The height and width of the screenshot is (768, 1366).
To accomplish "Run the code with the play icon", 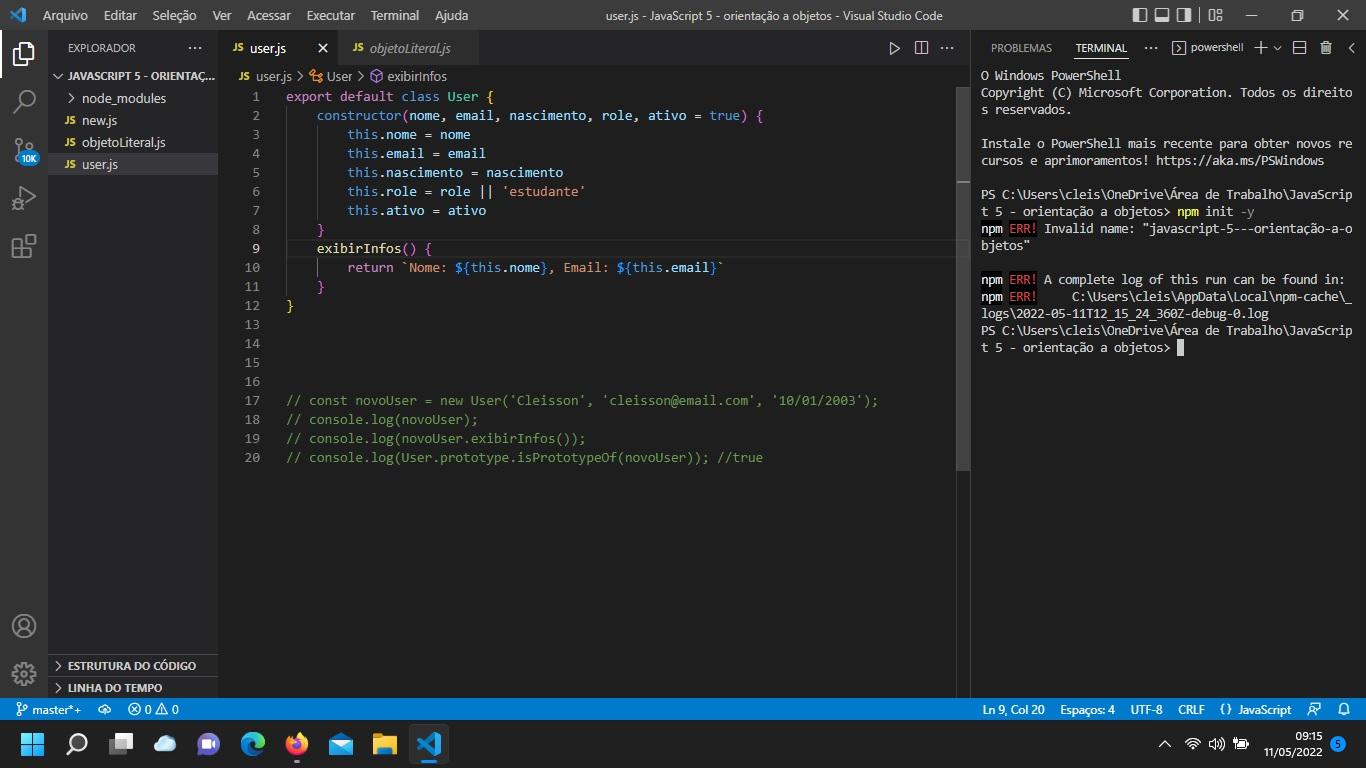I will coord(895,48).
